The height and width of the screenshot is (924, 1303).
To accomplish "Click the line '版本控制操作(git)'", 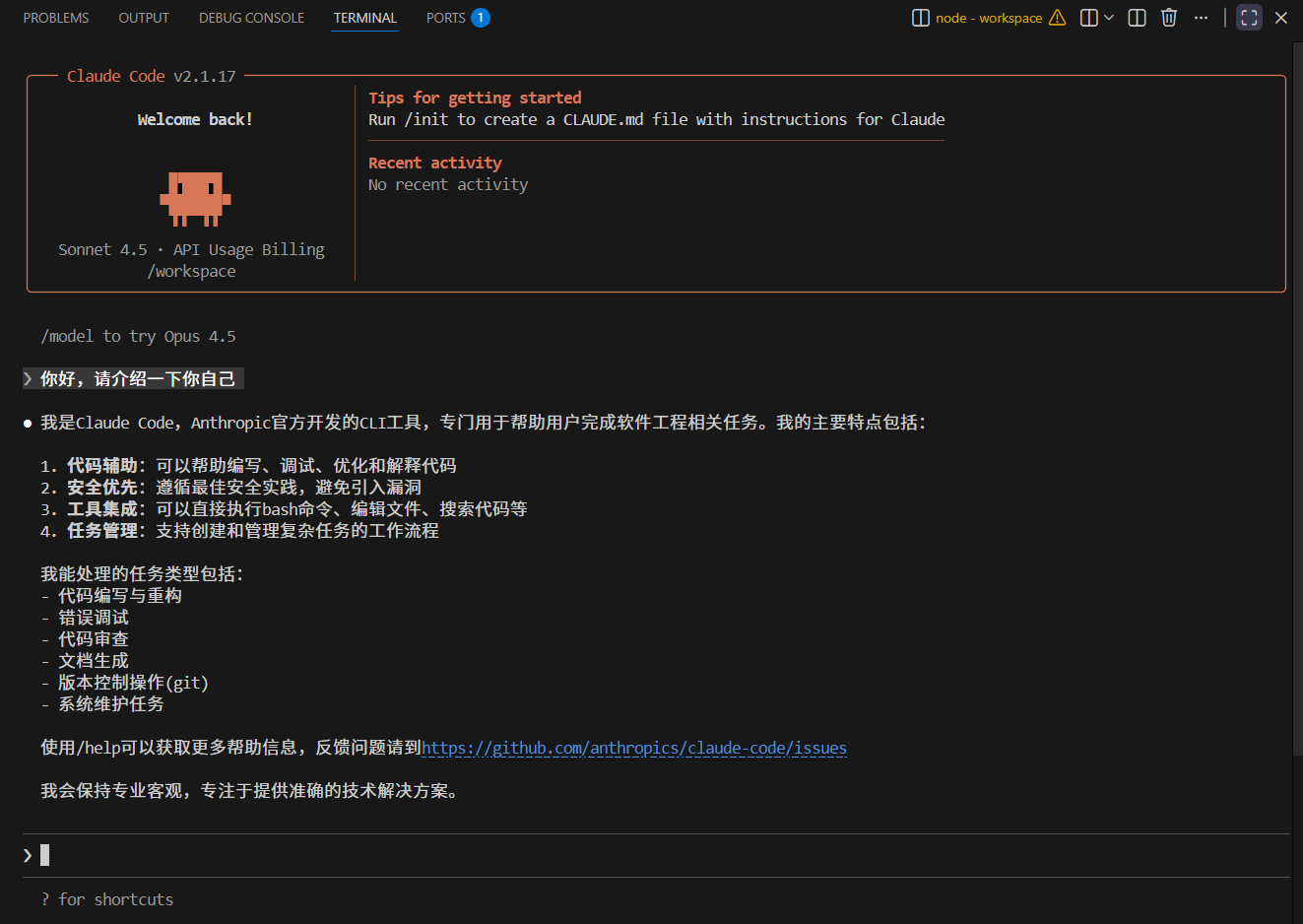I will (x=133, y=683).
